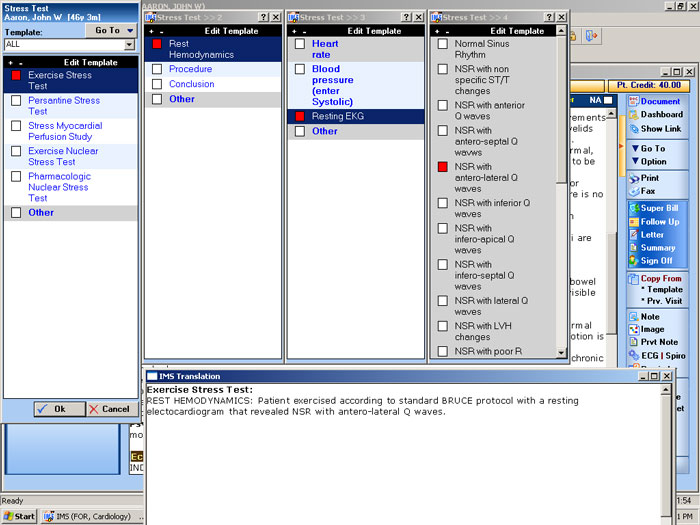
Task: Check the Conclusion checkbox
Action: point(157,84)
